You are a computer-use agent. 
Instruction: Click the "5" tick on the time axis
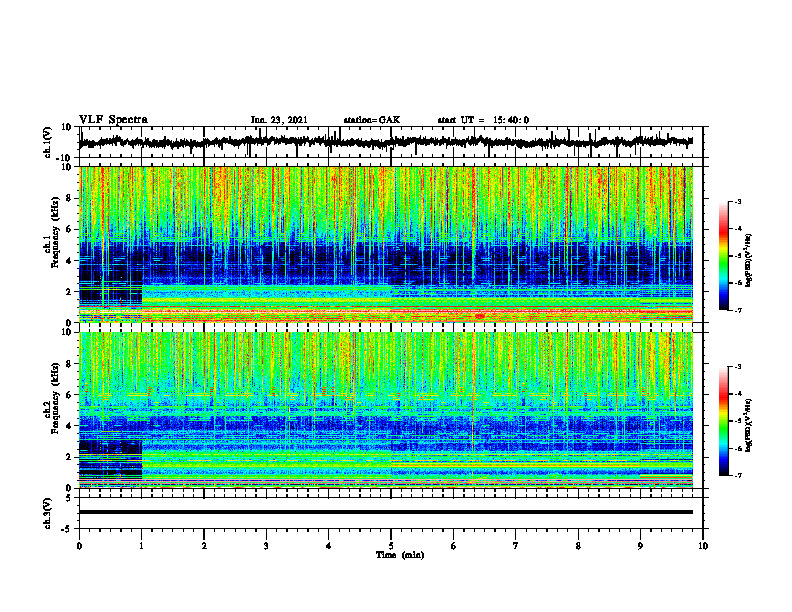[391, 546]
